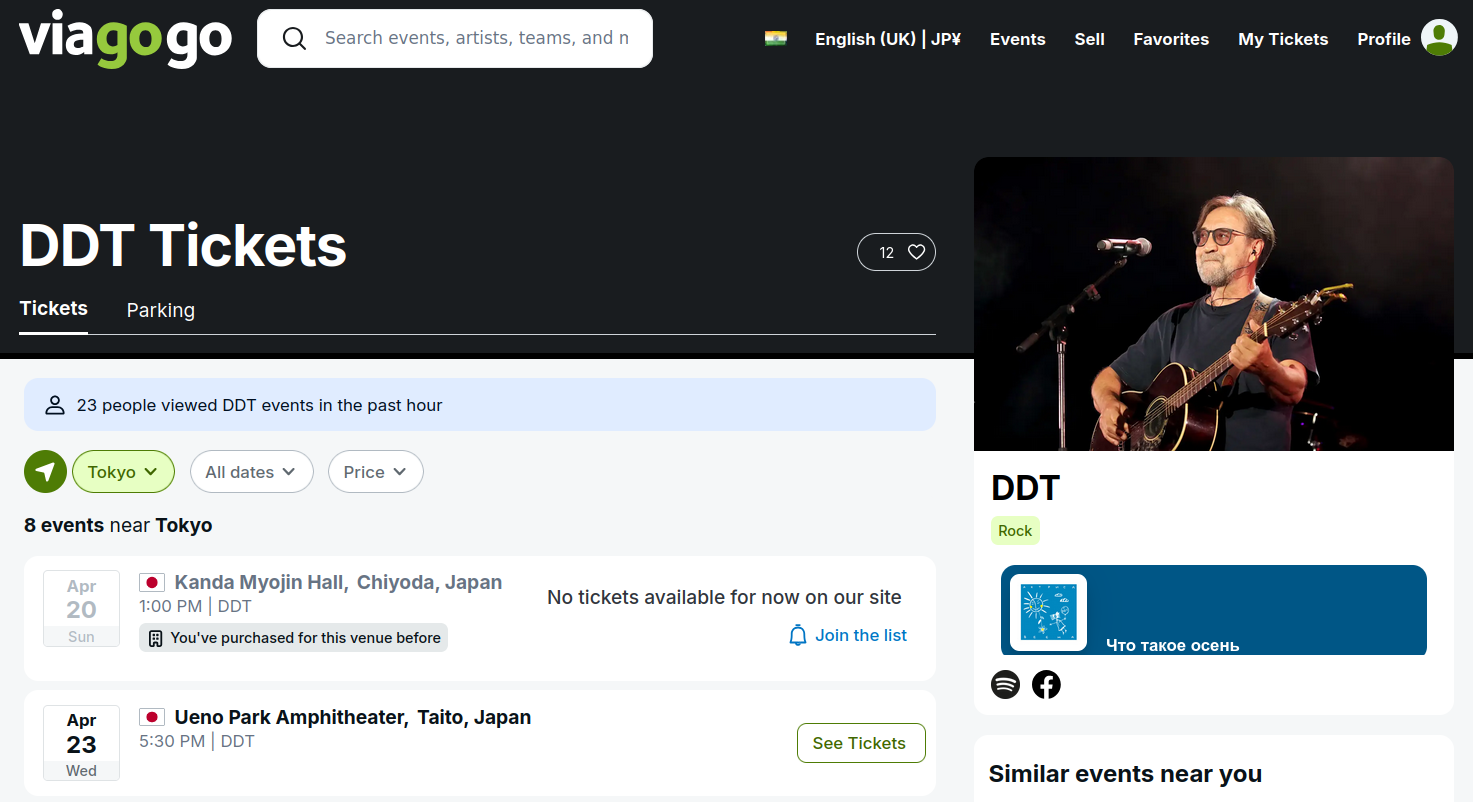Click the green location arrow icon
This screenshot has height=802, width=1473.
pos(45,472)
